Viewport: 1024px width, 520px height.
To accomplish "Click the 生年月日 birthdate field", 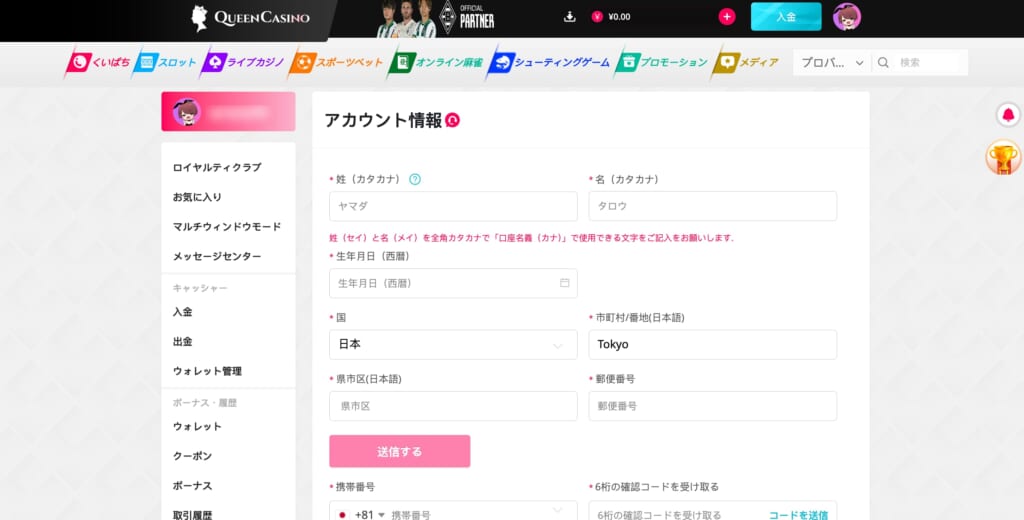I will (x=453, y=283).
